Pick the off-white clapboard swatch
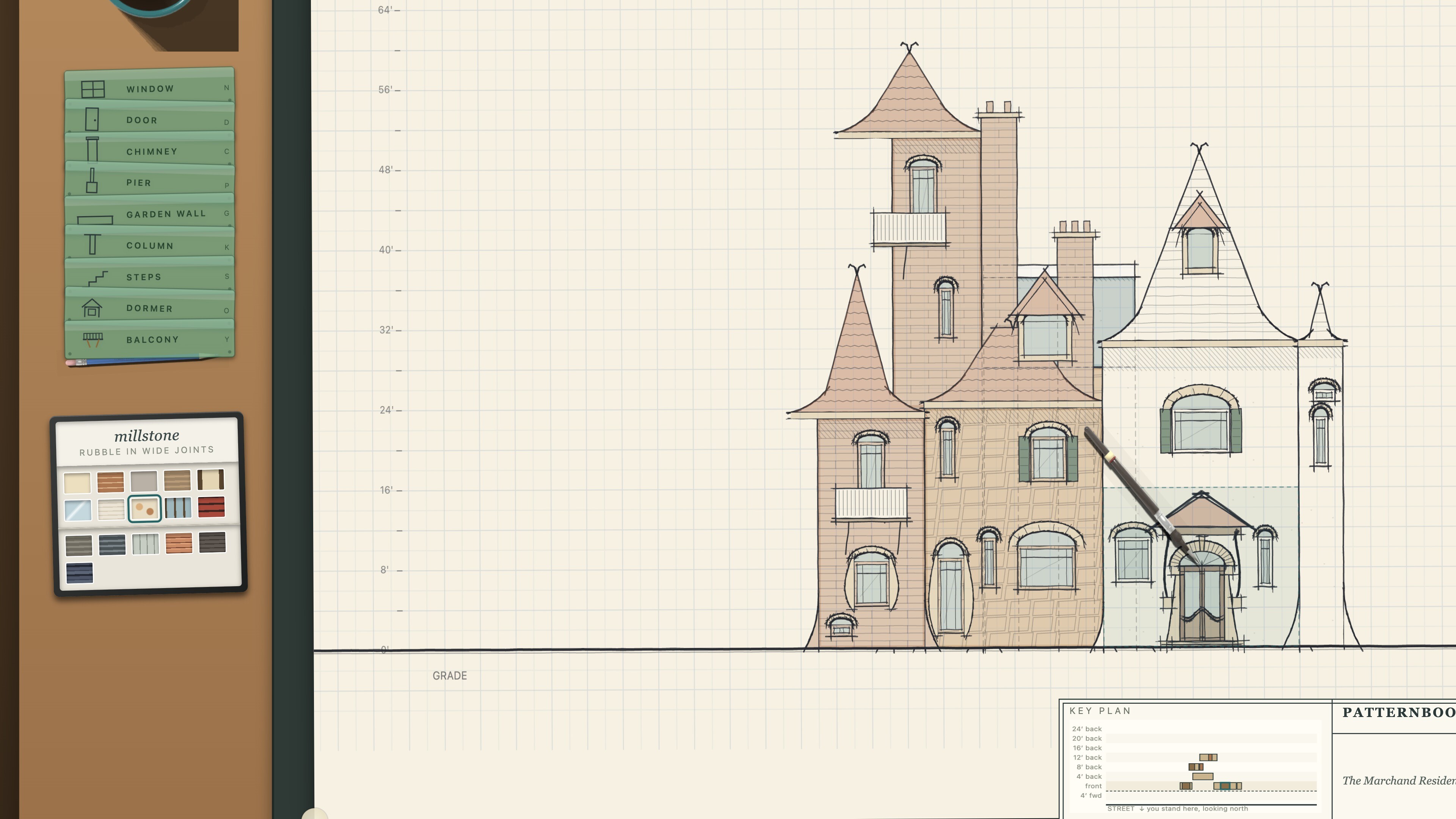Screen dimensions: 1456x819 (111, 509)
